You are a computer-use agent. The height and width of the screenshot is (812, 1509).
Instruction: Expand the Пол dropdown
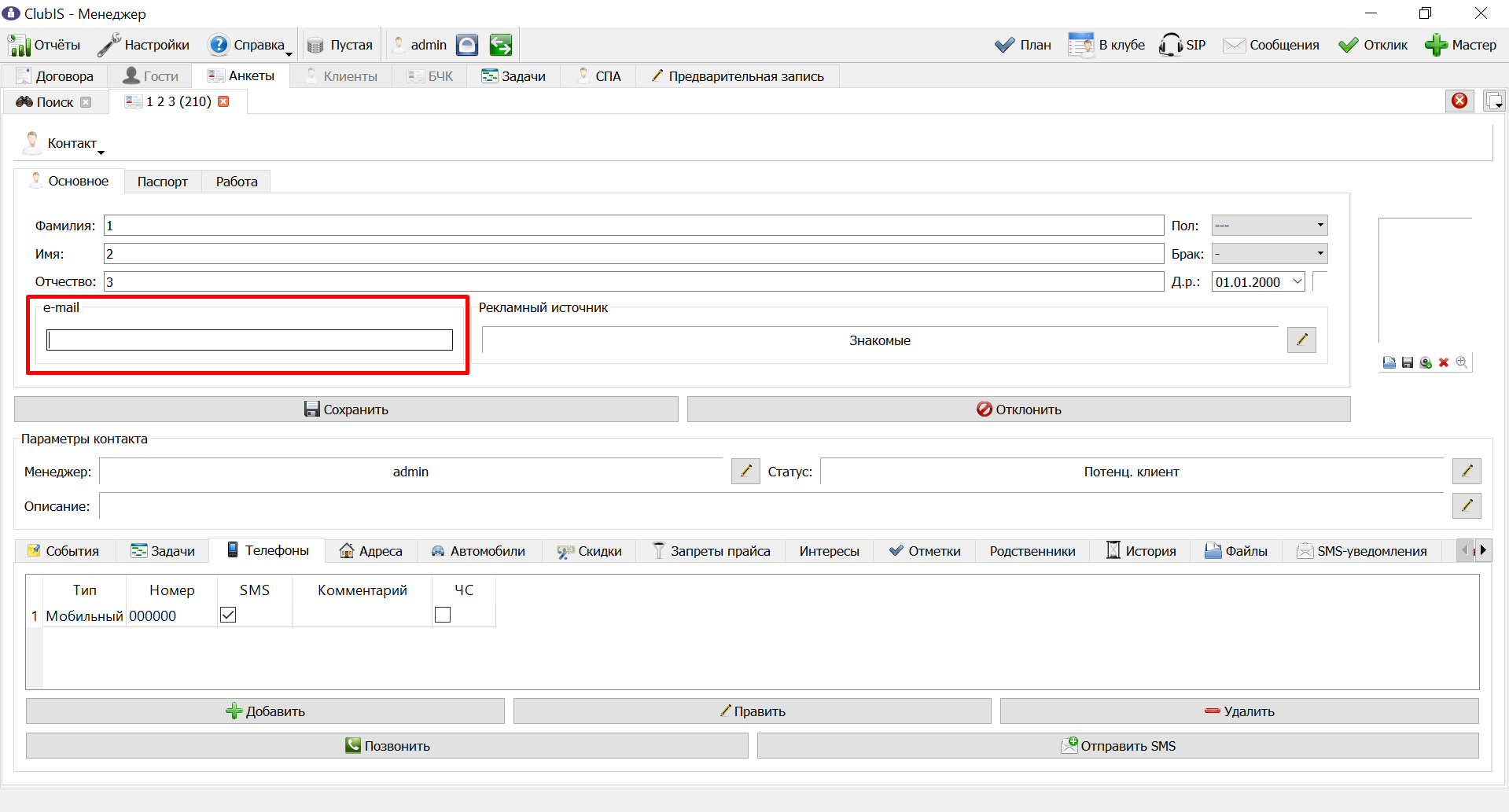tap(1269, 226)
